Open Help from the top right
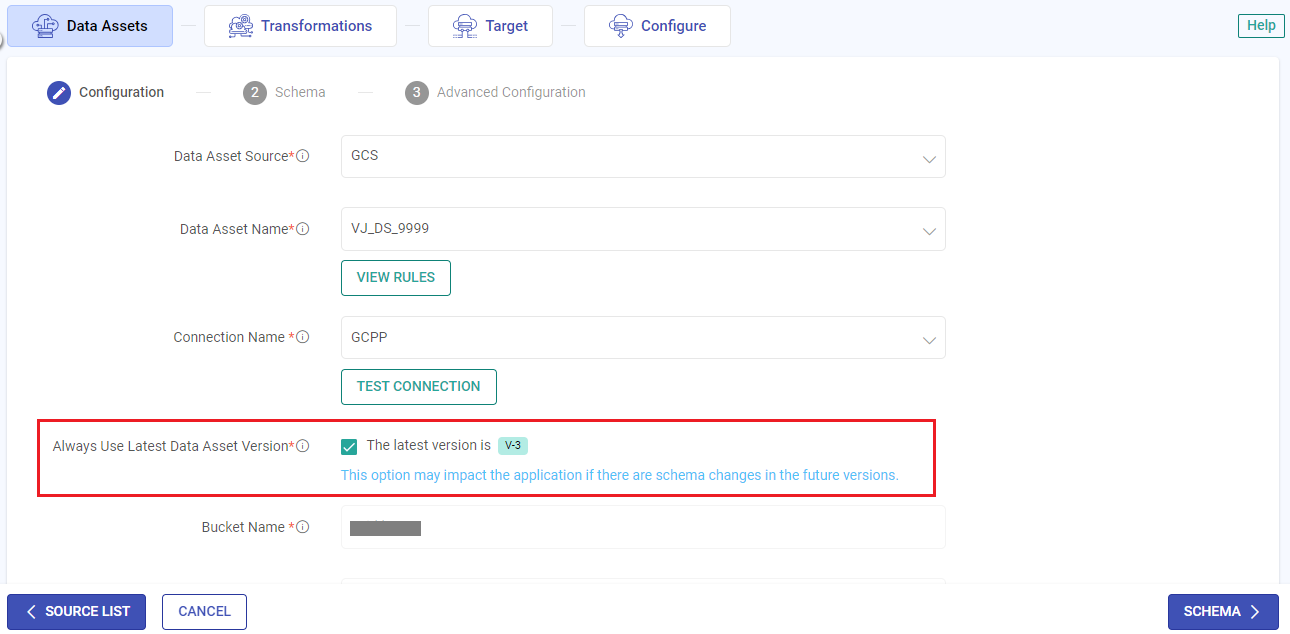Viewport: 1290px width, 634px height. [x=1261, y=26]
